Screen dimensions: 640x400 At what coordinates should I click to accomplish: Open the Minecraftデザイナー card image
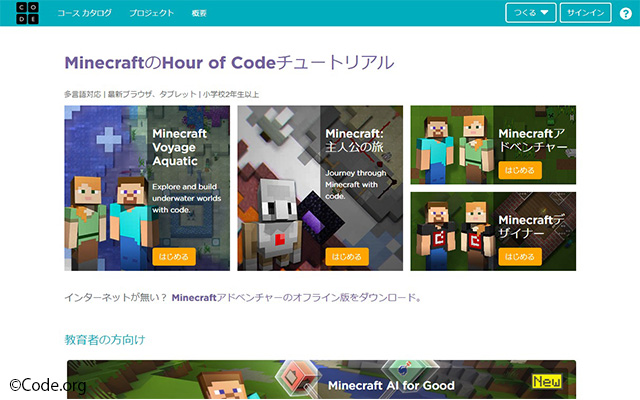tap(493, 231)
